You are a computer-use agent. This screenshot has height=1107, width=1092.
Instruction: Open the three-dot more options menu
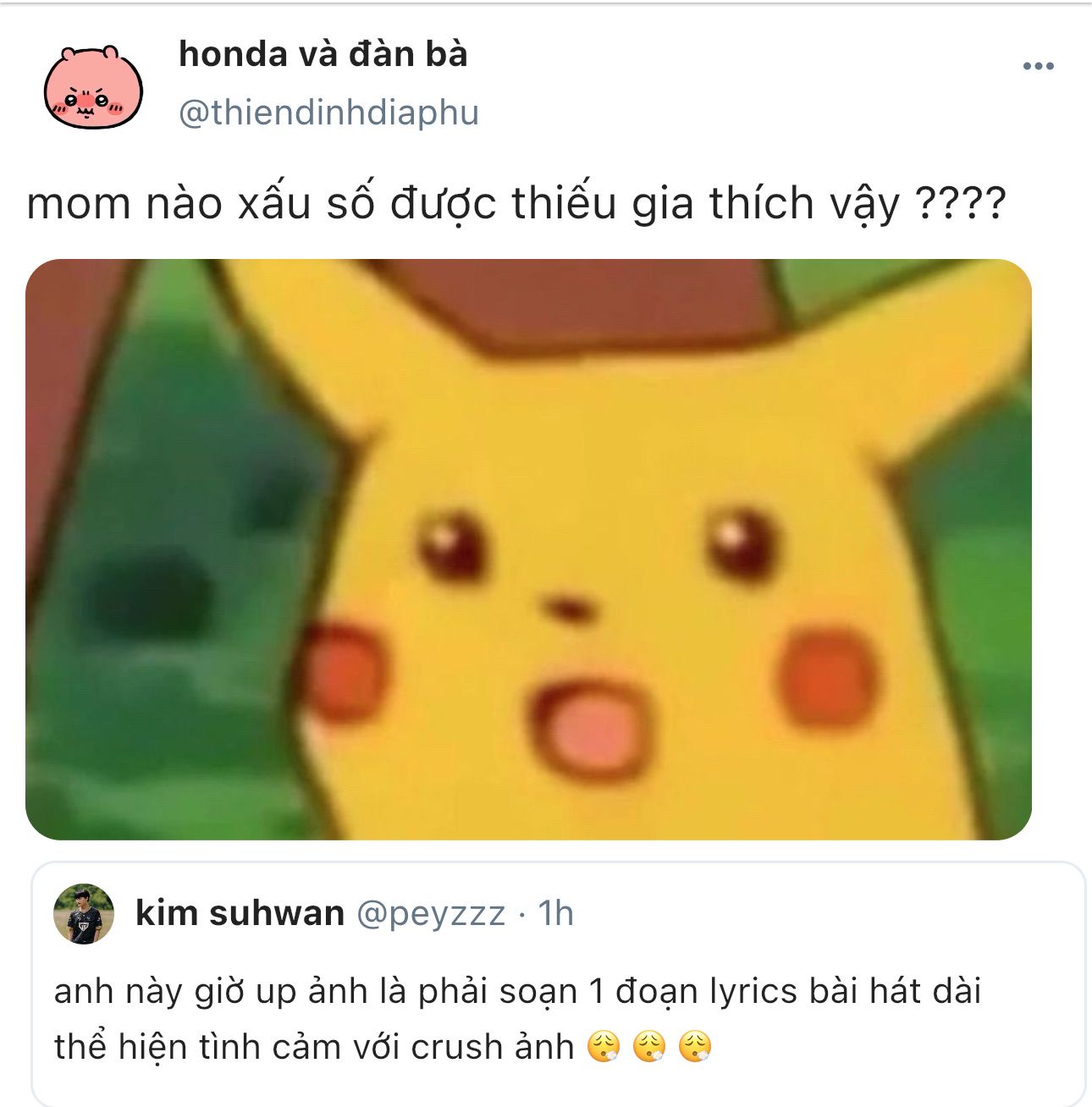pyautogui.click(x=1038, y=66)
